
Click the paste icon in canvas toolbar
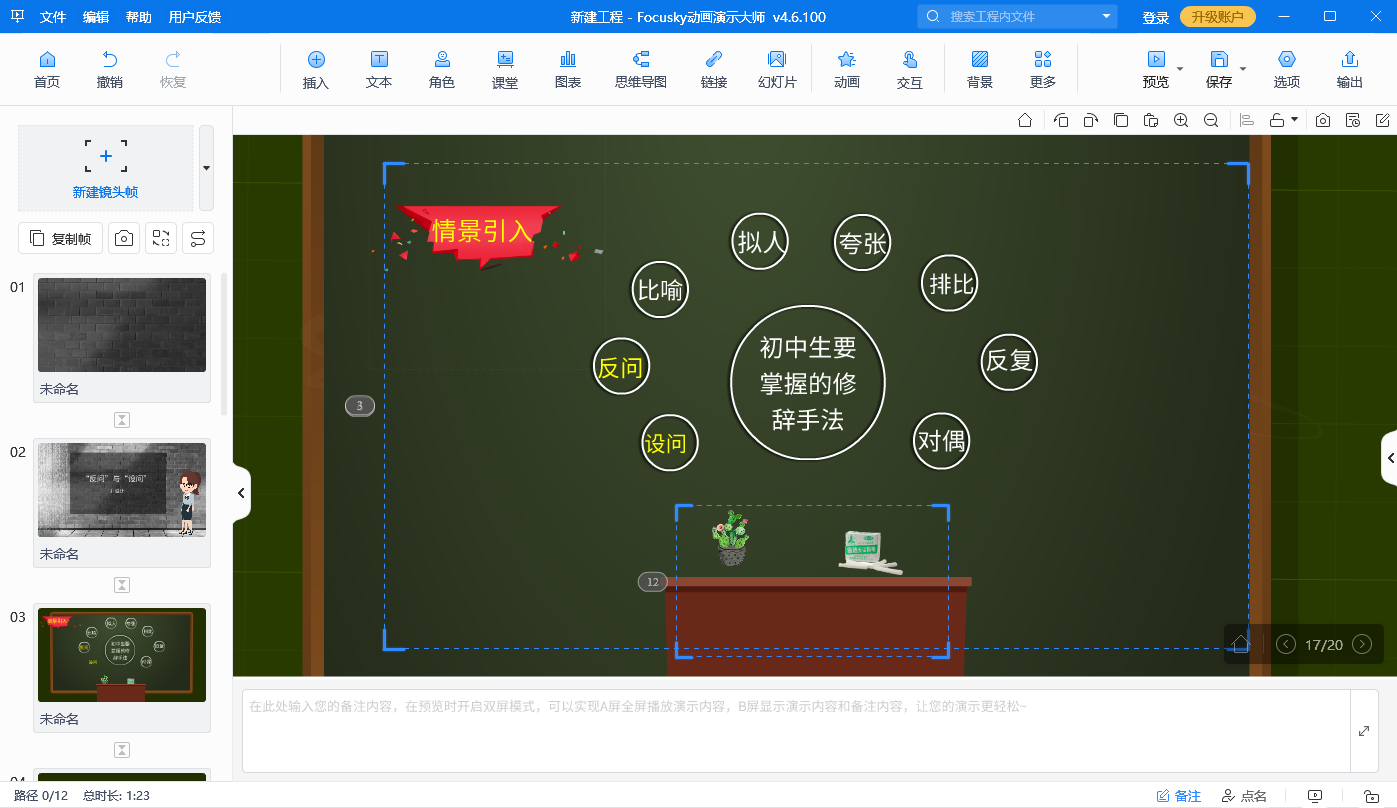click(1151, 120)
